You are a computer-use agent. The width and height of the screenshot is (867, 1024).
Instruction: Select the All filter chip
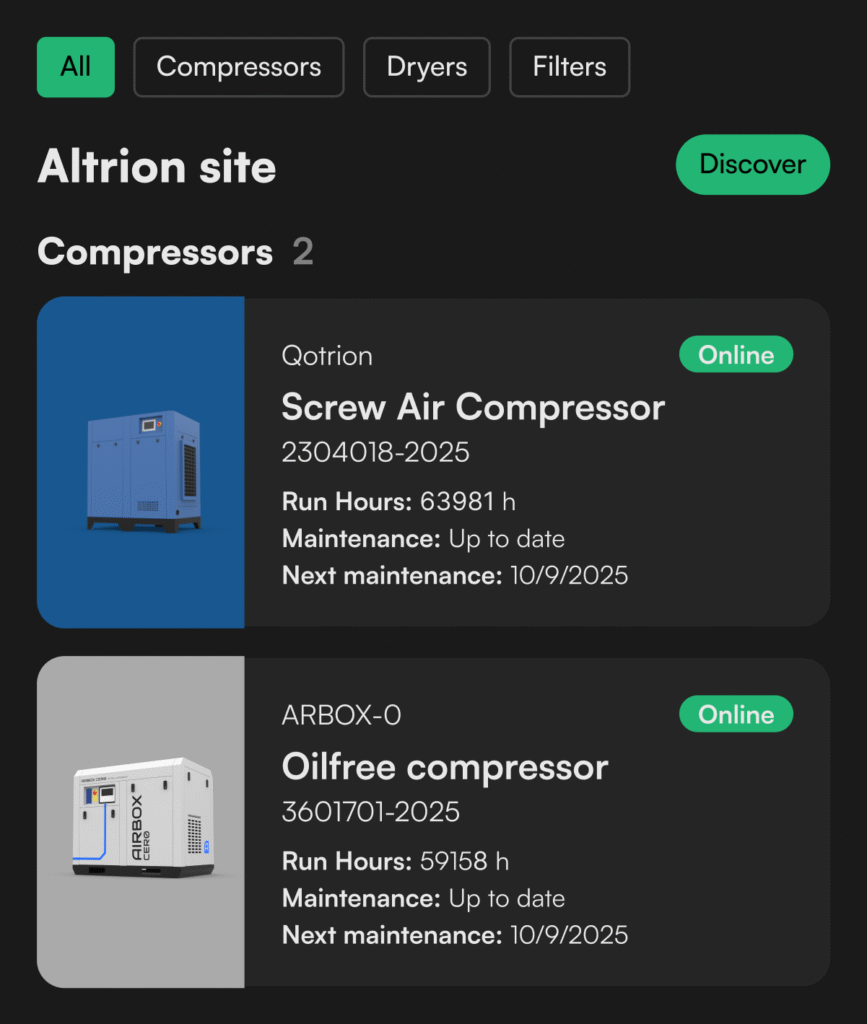76,67
